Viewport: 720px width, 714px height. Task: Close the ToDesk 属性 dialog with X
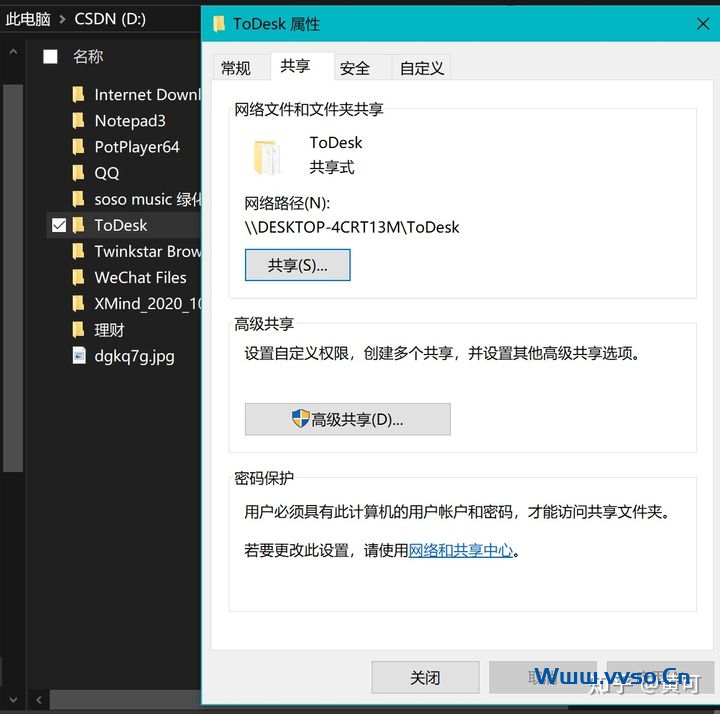tap(701, 23)
